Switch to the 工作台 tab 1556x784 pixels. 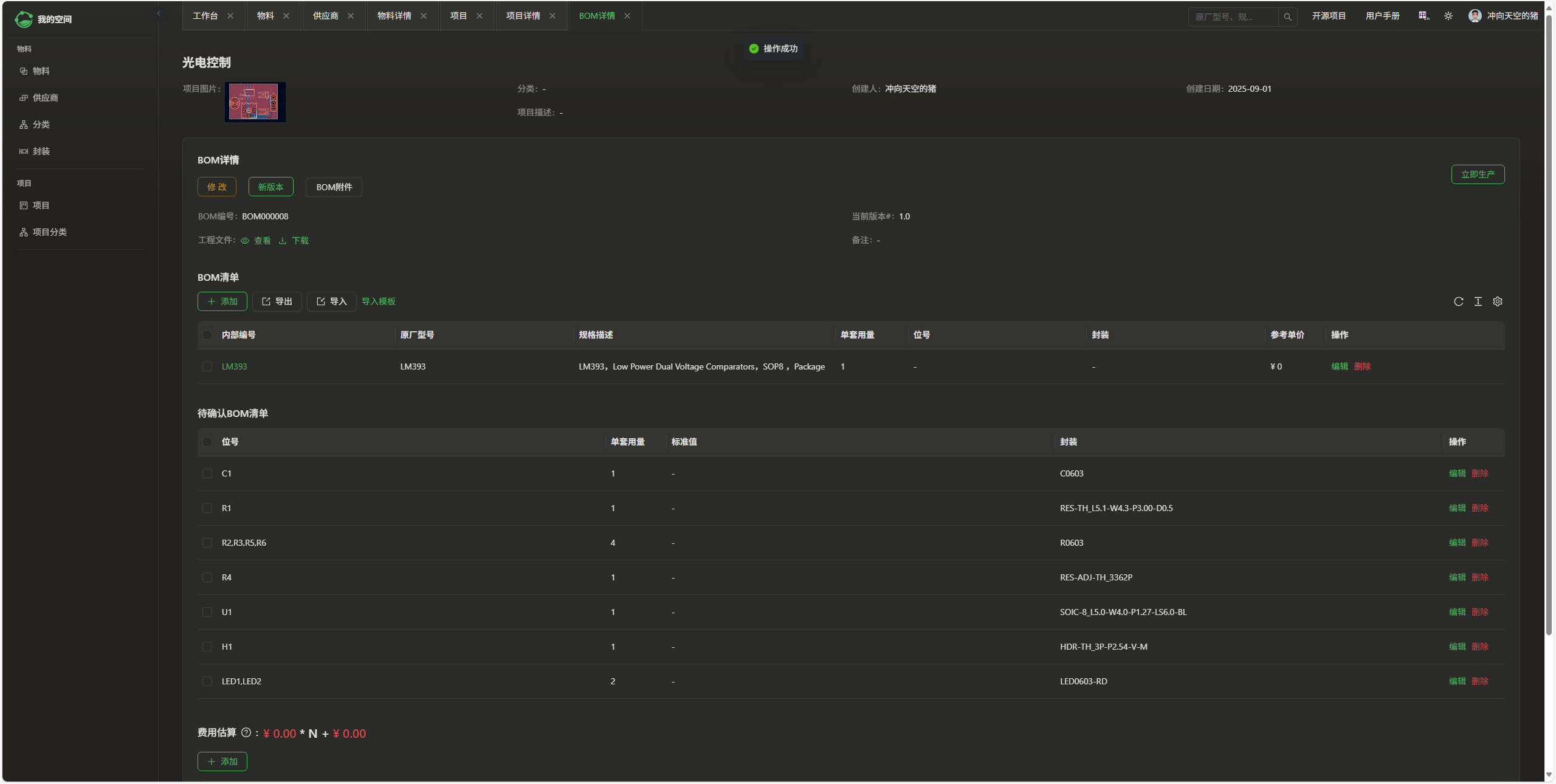click(x=205, y=16)
